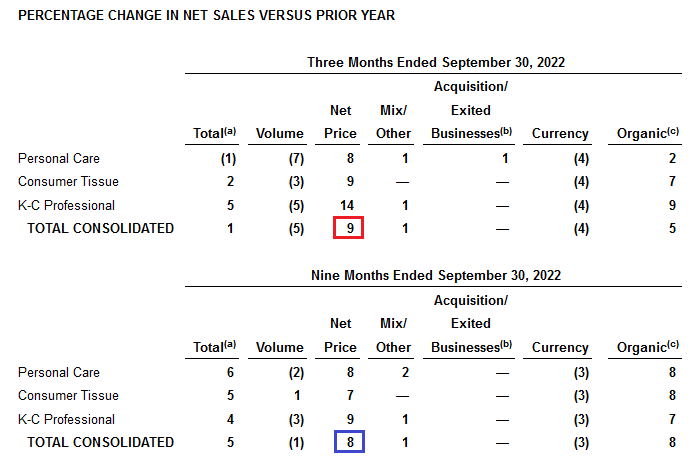Screen dimensions: 700x457
Task: Click K-C Professional Net Price value 14
Action: pos(347,205)
